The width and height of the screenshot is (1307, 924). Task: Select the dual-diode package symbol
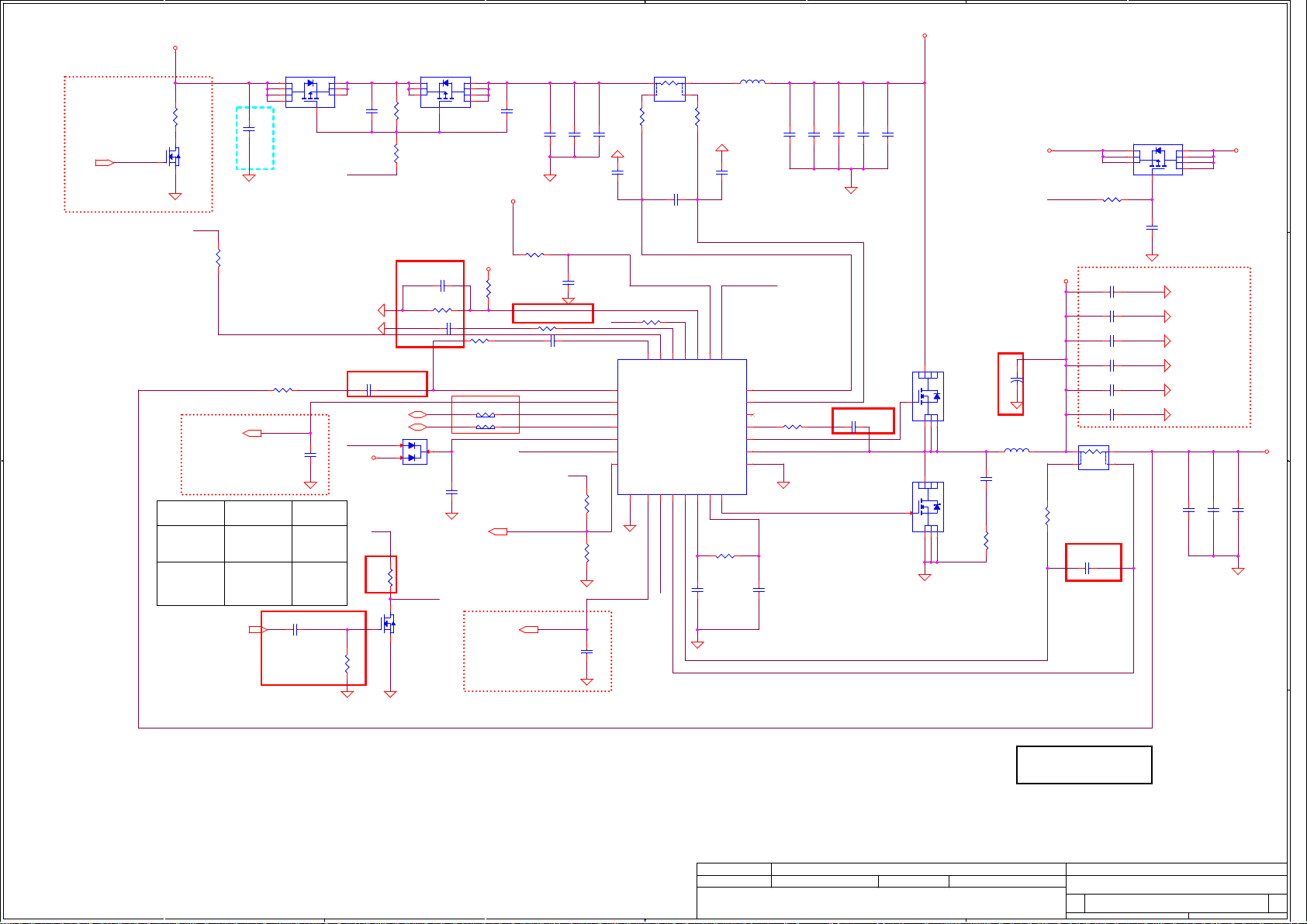click(x=415, y=452)
